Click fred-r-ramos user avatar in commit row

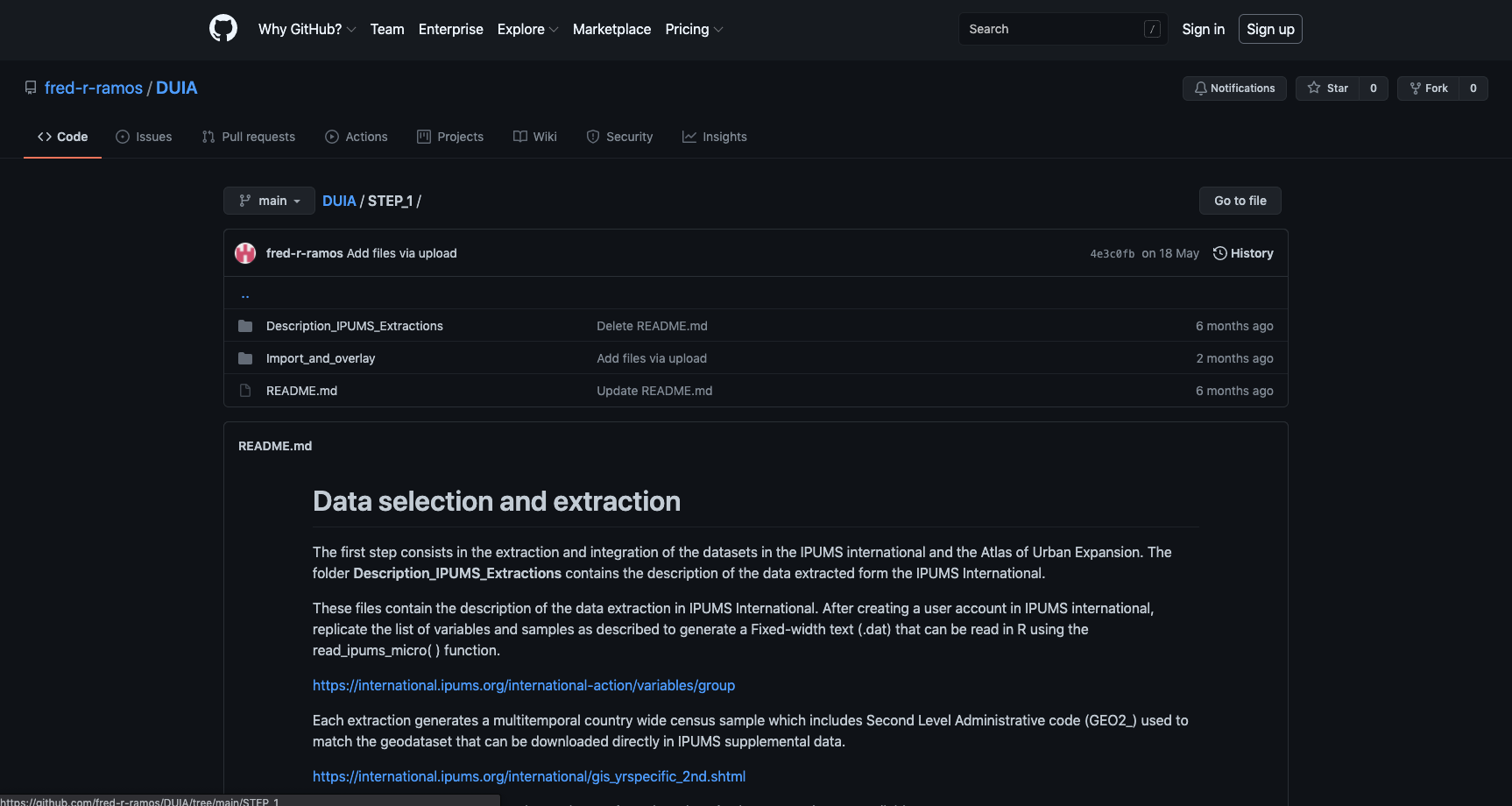point(245,253)
